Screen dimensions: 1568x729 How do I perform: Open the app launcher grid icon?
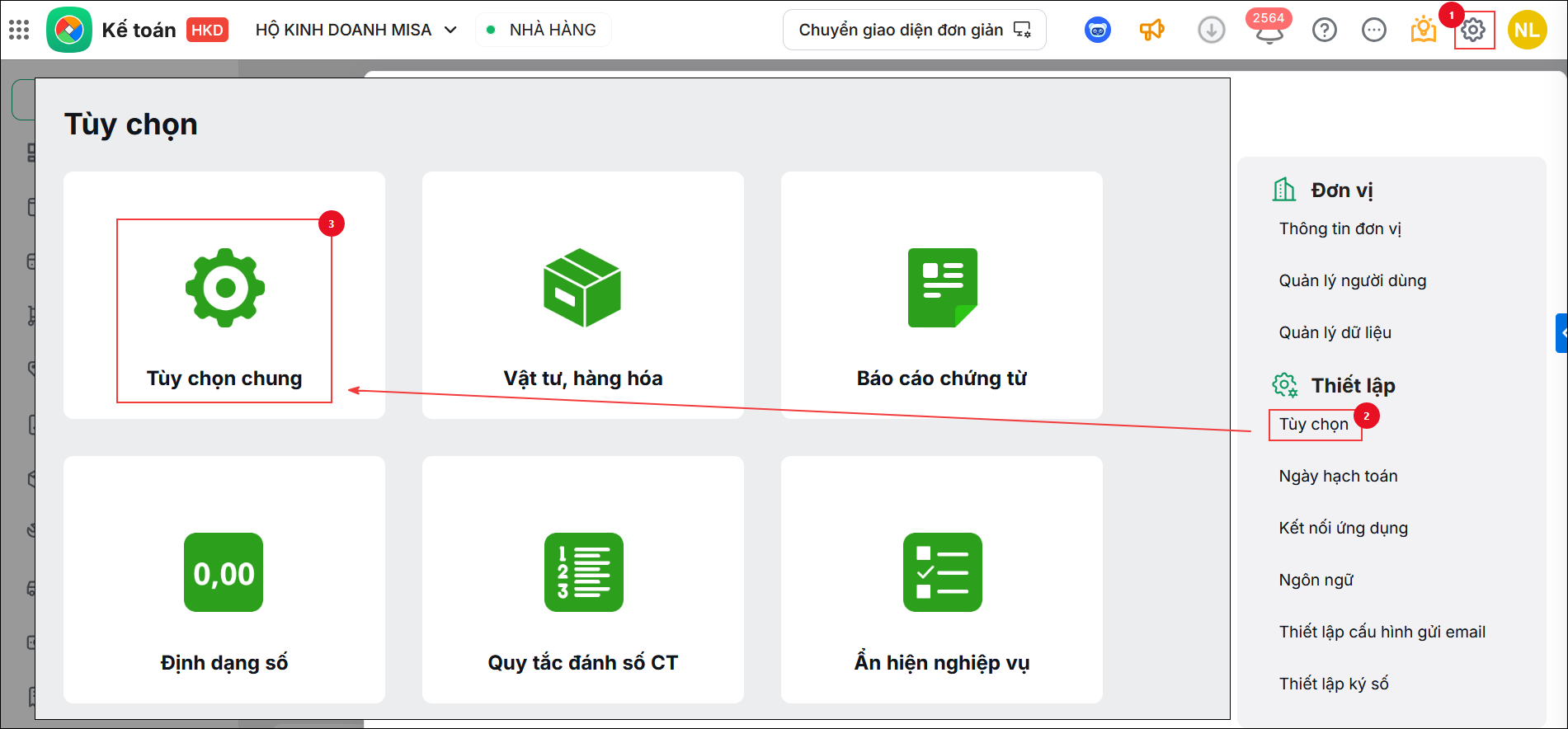[x=19, y=31]
